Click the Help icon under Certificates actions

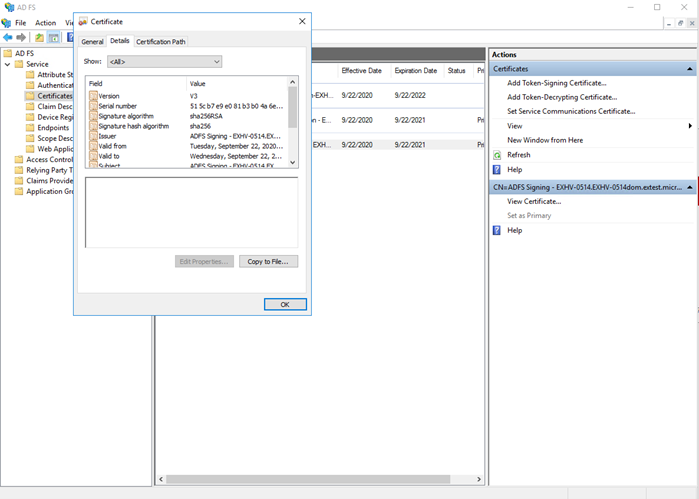coord(497,170)
